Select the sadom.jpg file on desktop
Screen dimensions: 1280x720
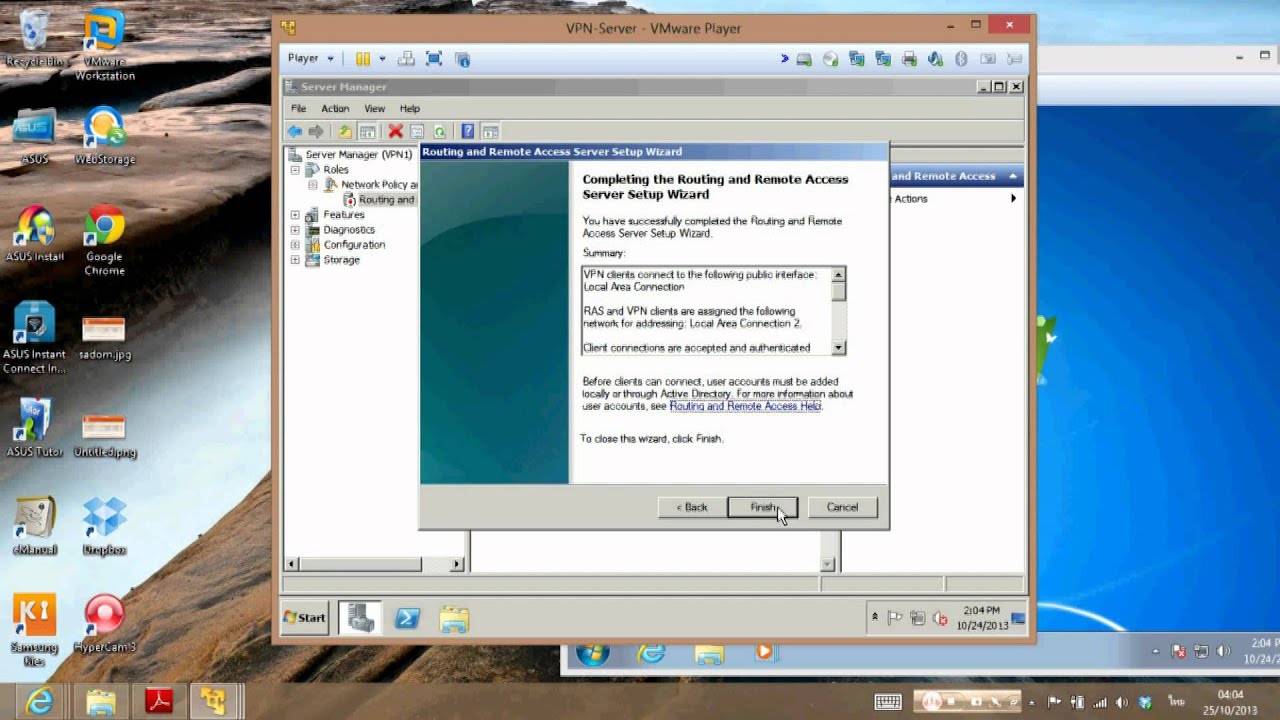(104, 338)
